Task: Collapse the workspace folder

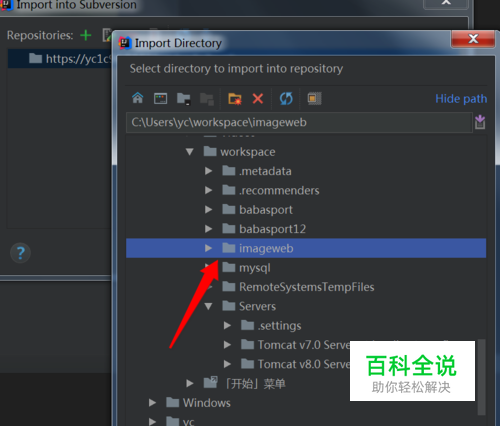Action: (x=190, y=152)
